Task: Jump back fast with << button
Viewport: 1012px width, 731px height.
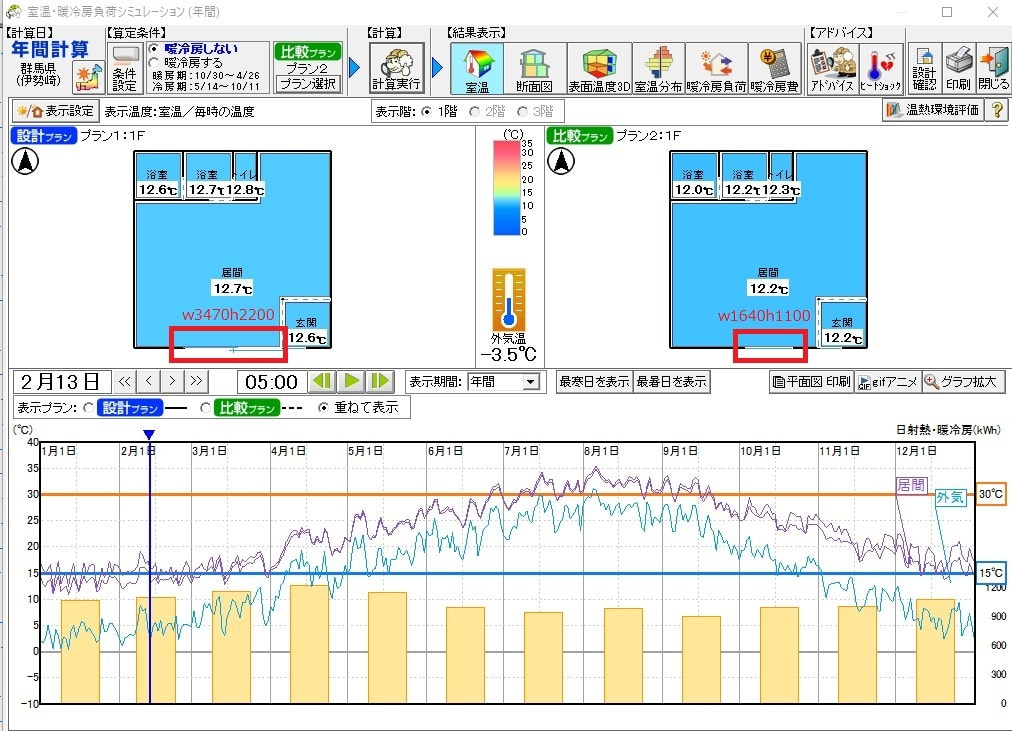Action: click(125, 381)
